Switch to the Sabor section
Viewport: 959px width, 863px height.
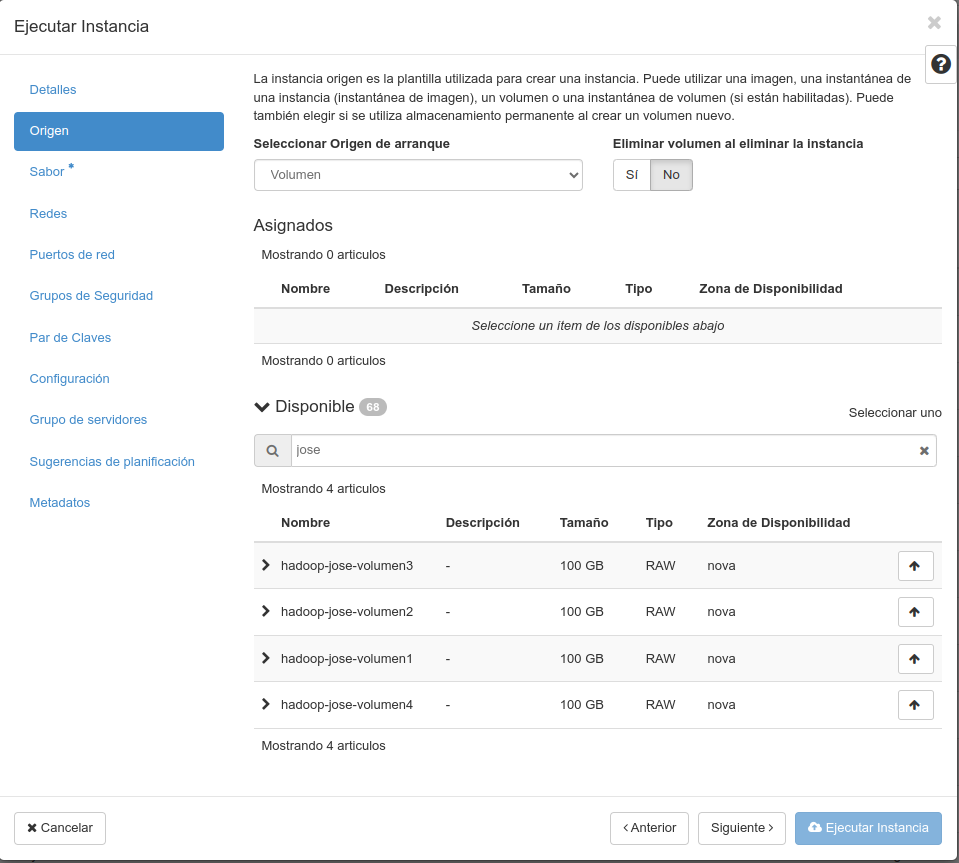[47, 171]
